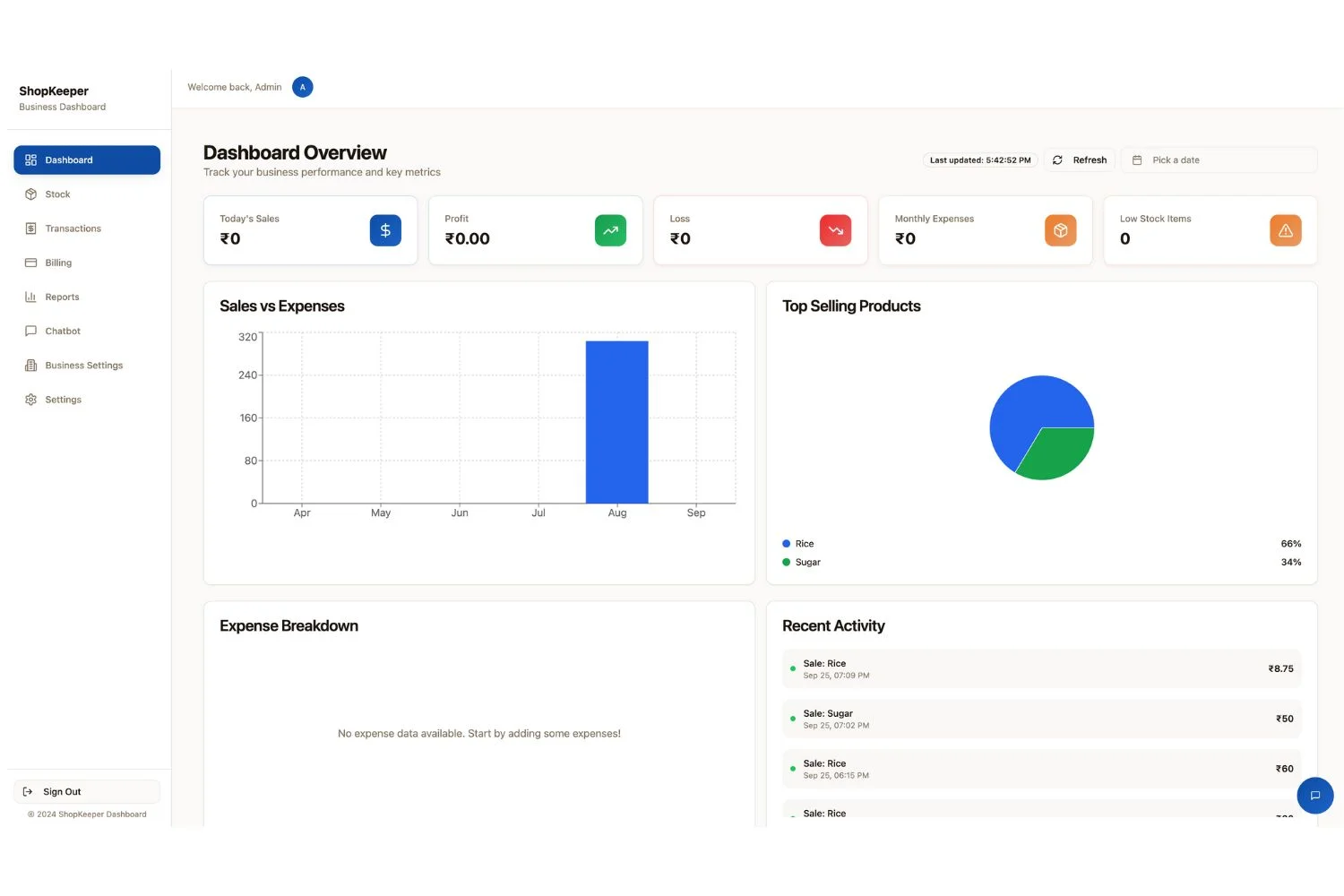
Task: Go to the Stock page in sidebar
Action: (x=58, y=194)
